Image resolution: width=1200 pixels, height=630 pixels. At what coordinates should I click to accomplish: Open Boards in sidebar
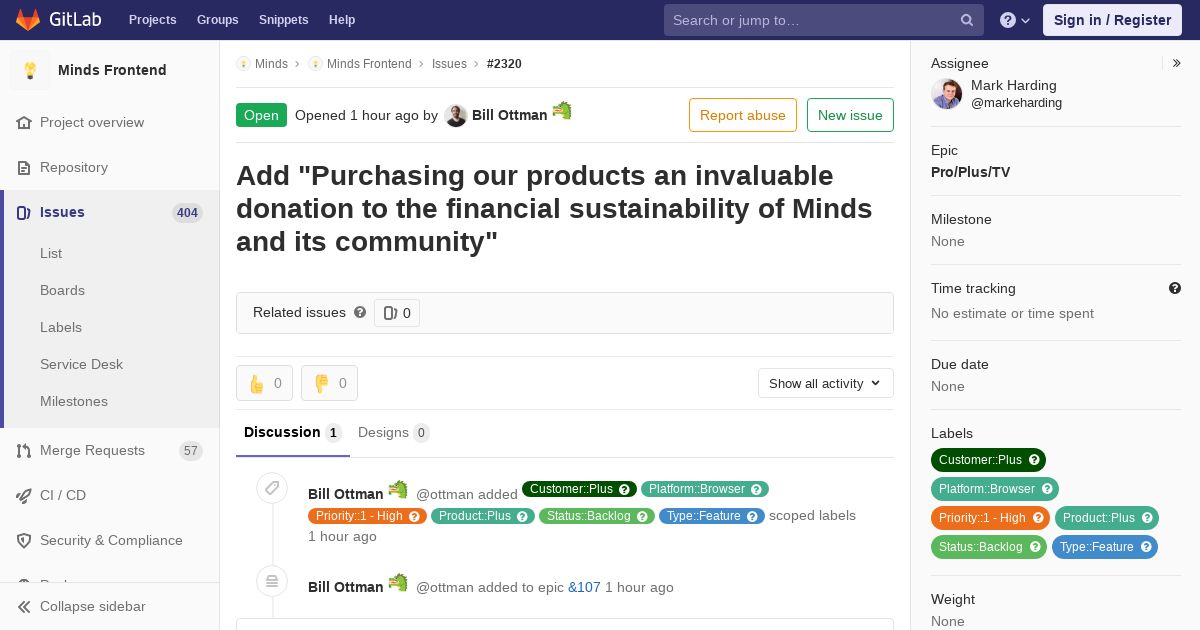62,290
